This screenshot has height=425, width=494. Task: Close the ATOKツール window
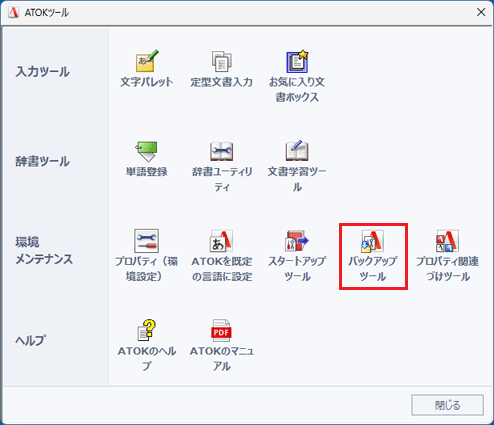481,12
